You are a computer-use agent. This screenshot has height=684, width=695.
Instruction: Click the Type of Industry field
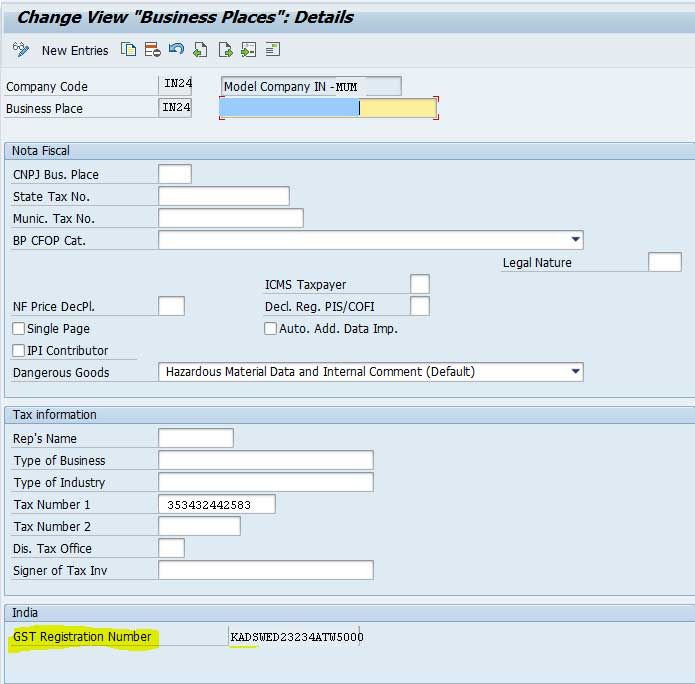(266, 482)
